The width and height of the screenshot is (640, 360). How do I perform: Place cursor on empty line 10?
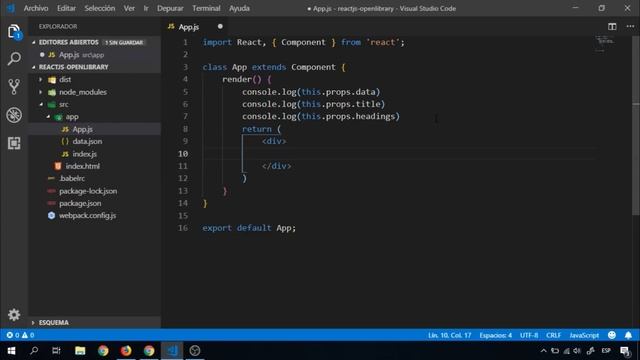(x=400, y=153)
